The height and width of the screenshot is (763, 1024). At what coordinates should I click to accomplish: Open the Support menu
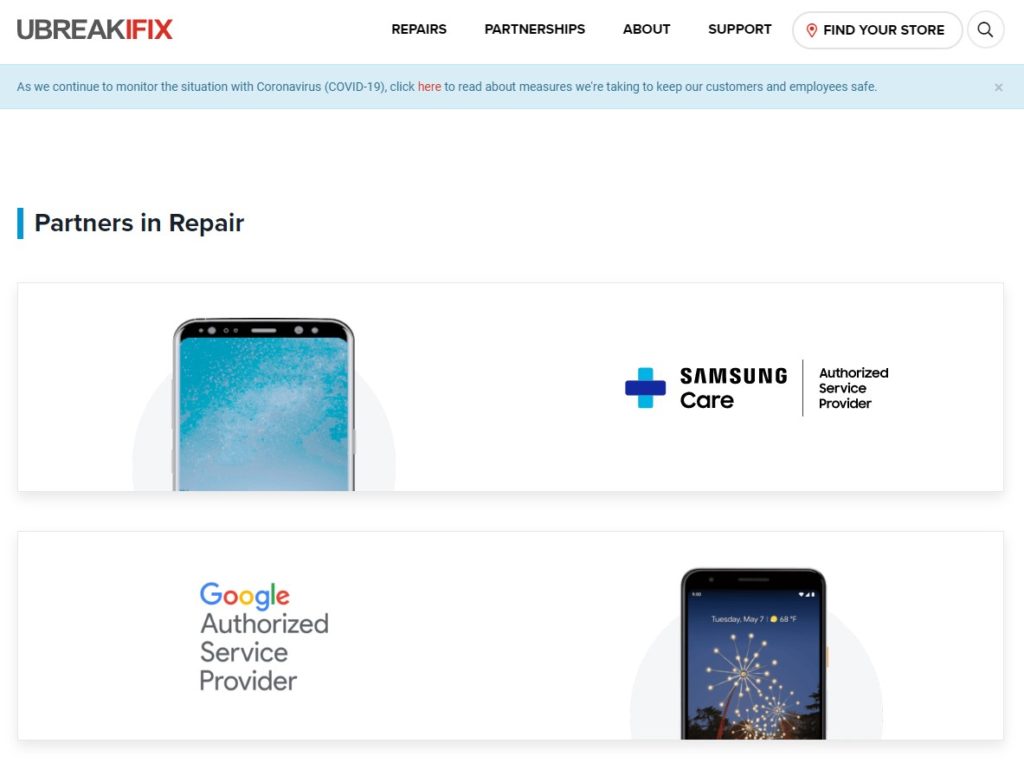point(739,29)
